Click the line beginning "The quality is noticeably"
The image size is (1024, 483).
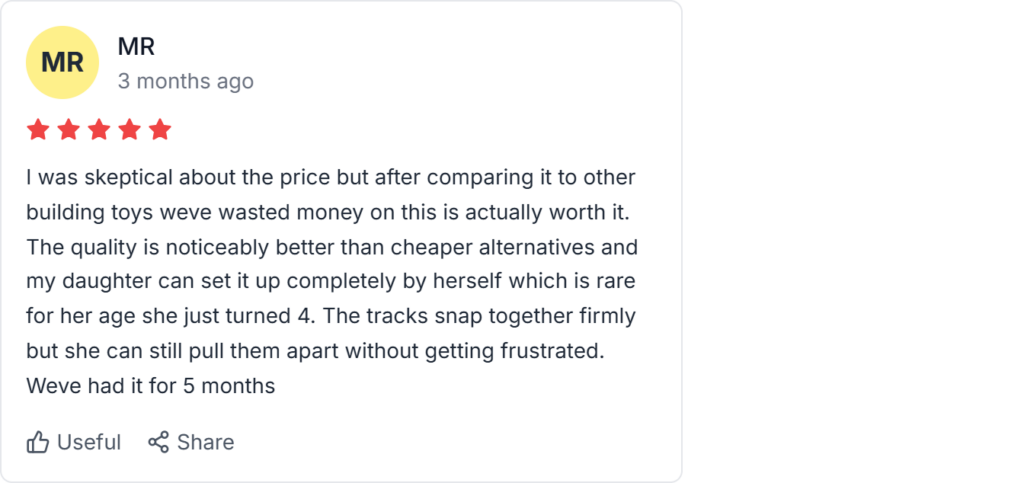point(331,247)
